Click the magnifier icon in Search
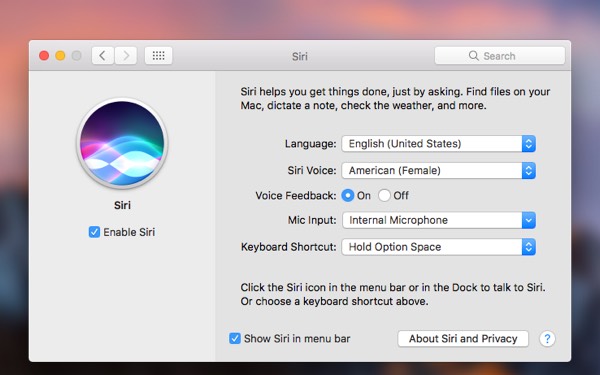600x375 pixels. [473, 55]
